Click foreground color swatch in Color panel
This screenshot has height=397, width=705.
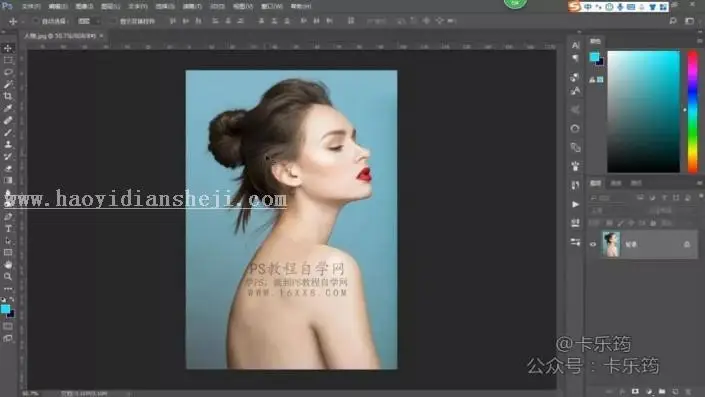pos(594,57)
